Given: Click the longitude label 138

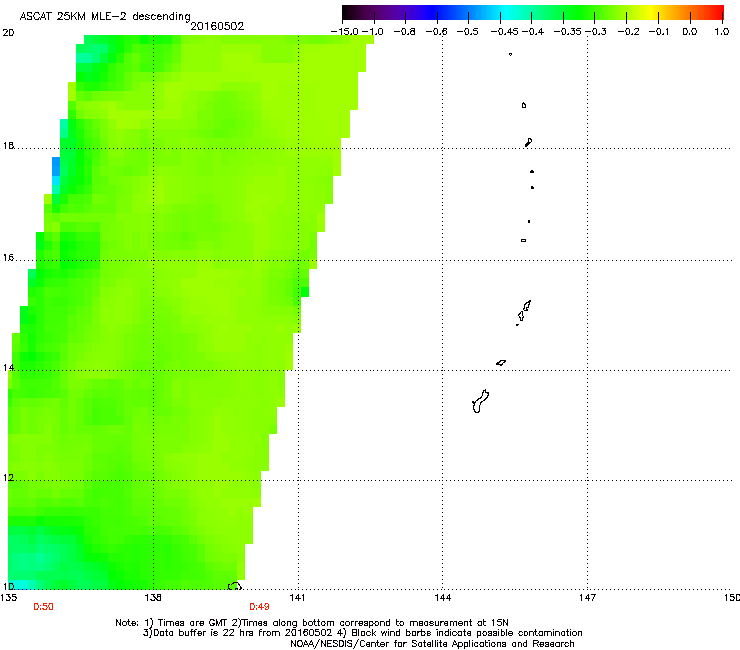Looking at the screenshot, I should pos(153,598).
